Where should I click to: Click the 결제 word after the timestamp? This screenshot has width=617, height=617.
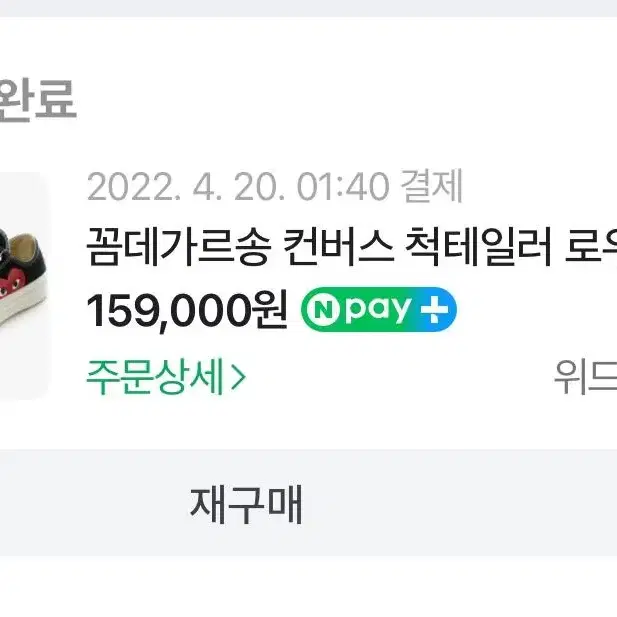(x=432, y=186)
